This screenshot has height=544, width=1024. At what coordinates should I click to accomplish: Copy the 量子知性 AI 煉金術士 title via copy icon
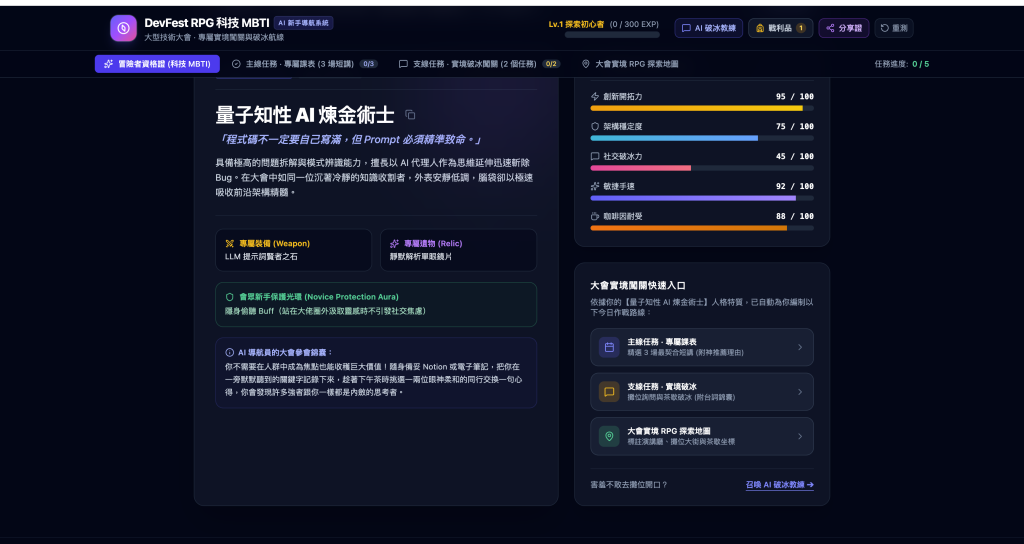410,115
